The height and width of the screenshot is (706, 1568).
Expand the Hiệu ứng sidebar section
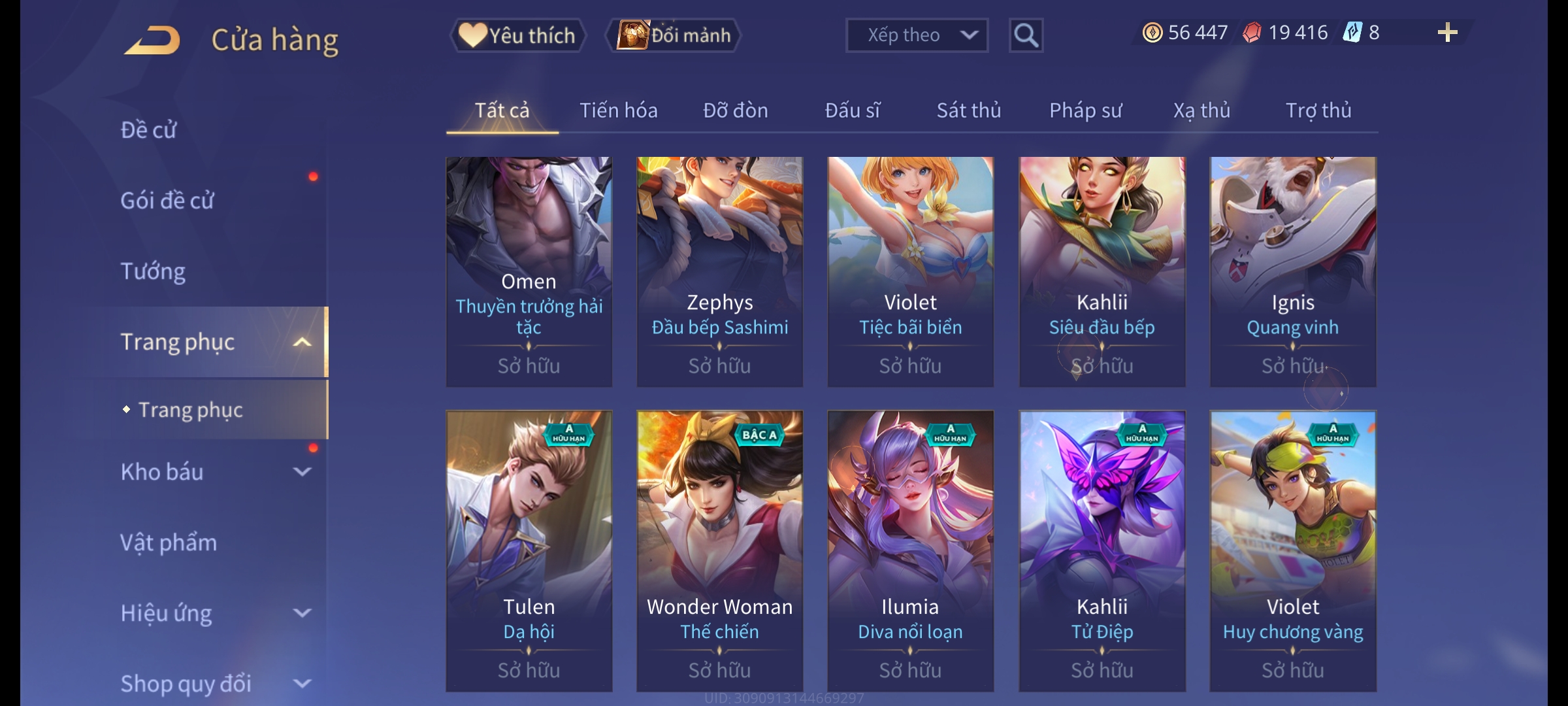coord(302,613)
